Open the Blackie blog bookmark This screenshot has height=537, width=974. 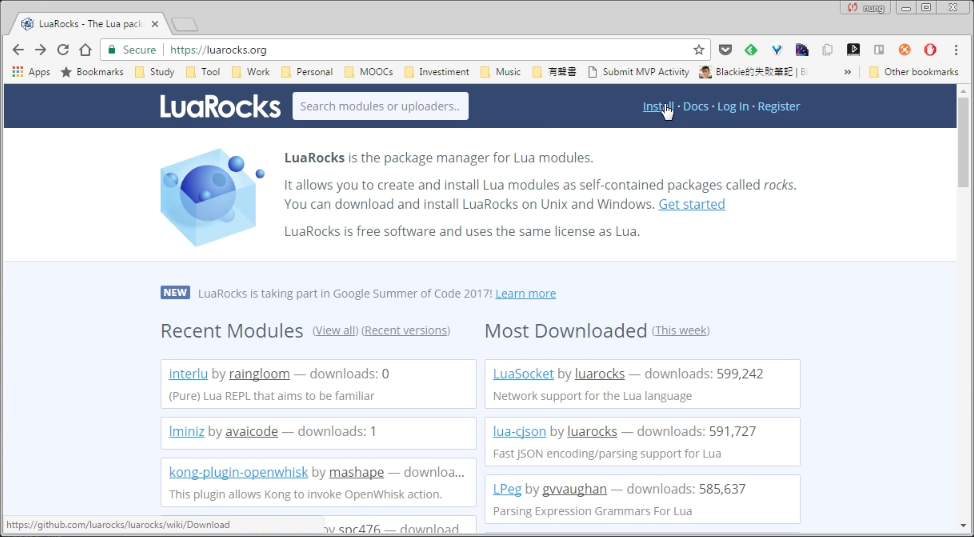tap(753, 71)
